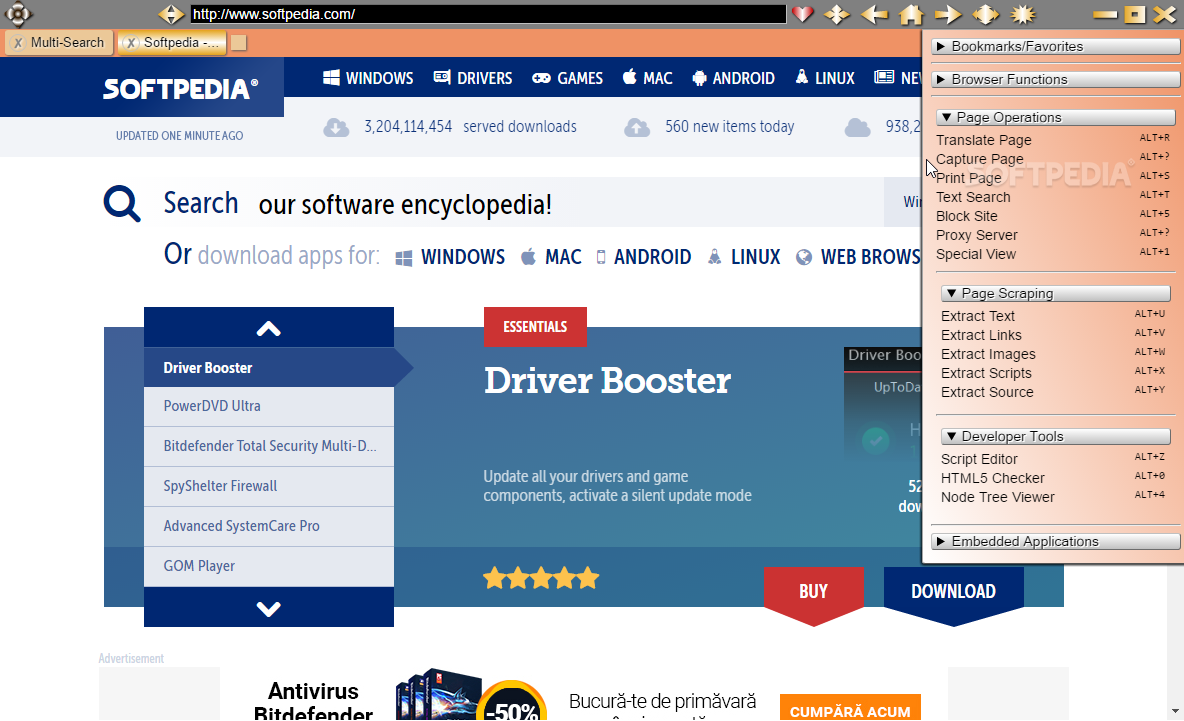Image resolution: width=1184 pixels, height=721 pixels.
Task: Select Advanced SystemCare Pro in list
Action: 269,526
